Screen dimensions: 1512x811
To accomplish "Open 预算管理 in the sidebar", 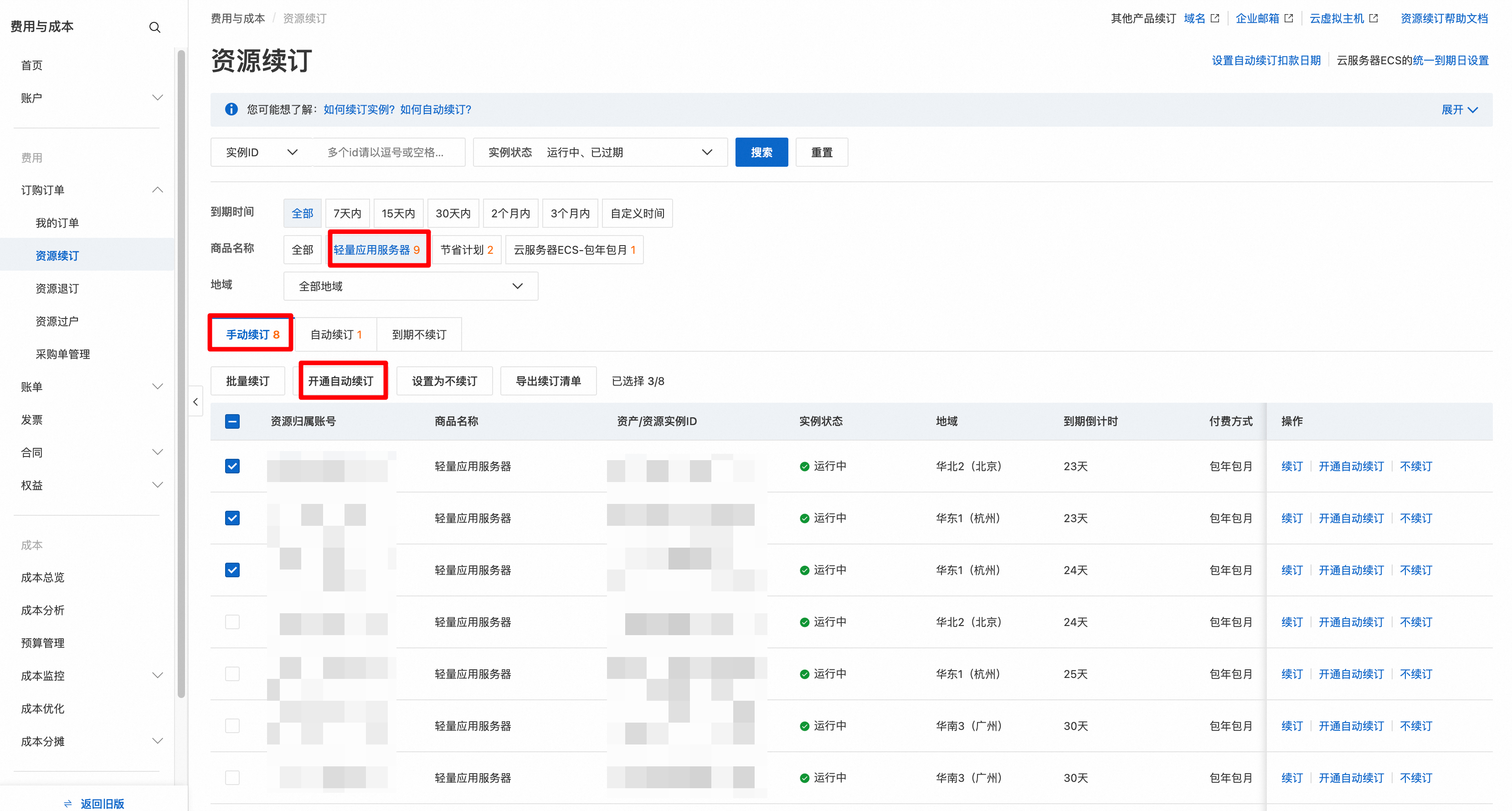I will click(x=43, y=643).
